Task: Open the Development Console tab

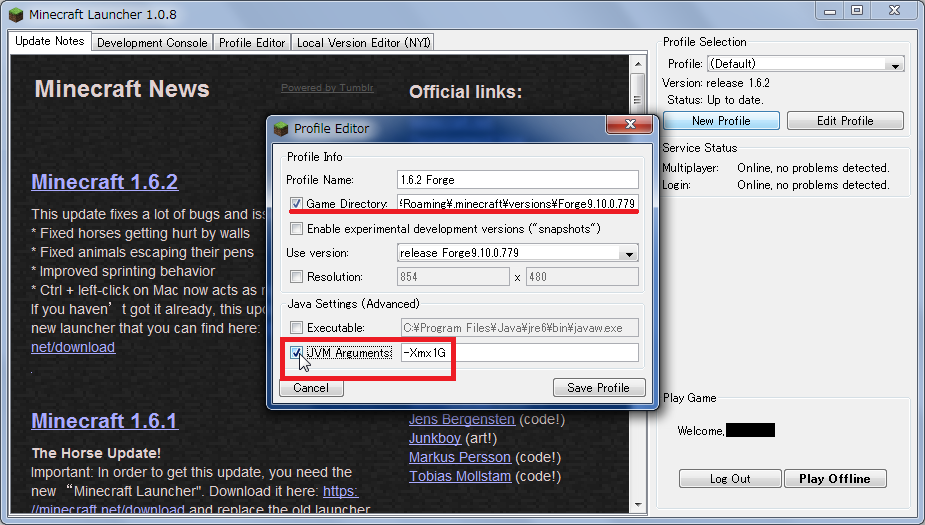Action: click(152, 42)
